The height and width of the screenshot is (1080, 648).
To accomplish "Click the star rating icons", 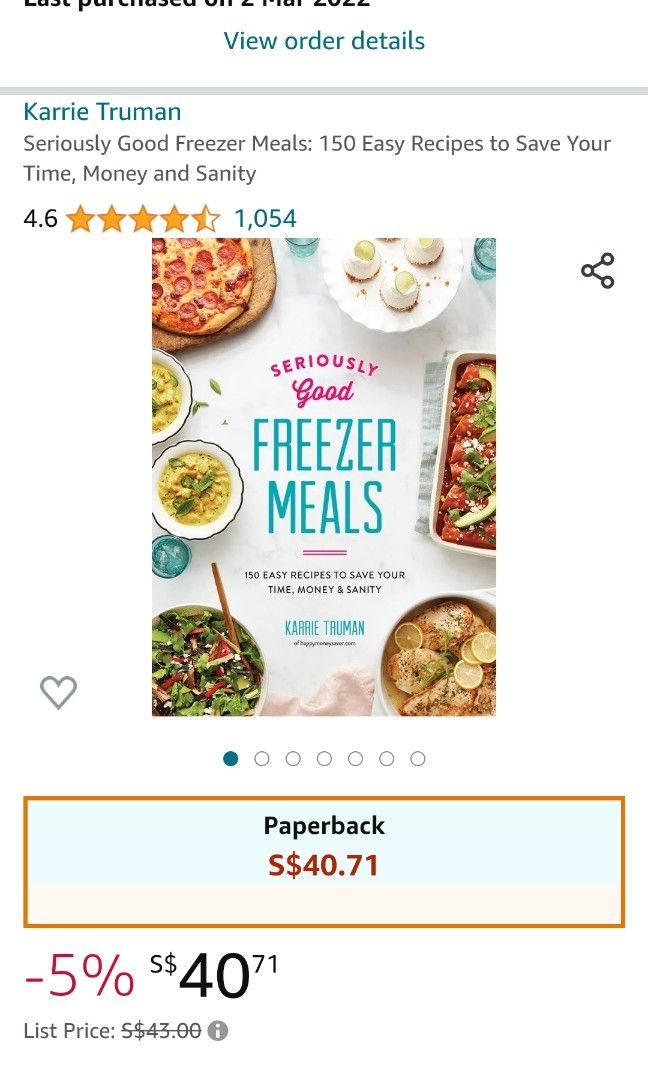I will tap(140, 218).
